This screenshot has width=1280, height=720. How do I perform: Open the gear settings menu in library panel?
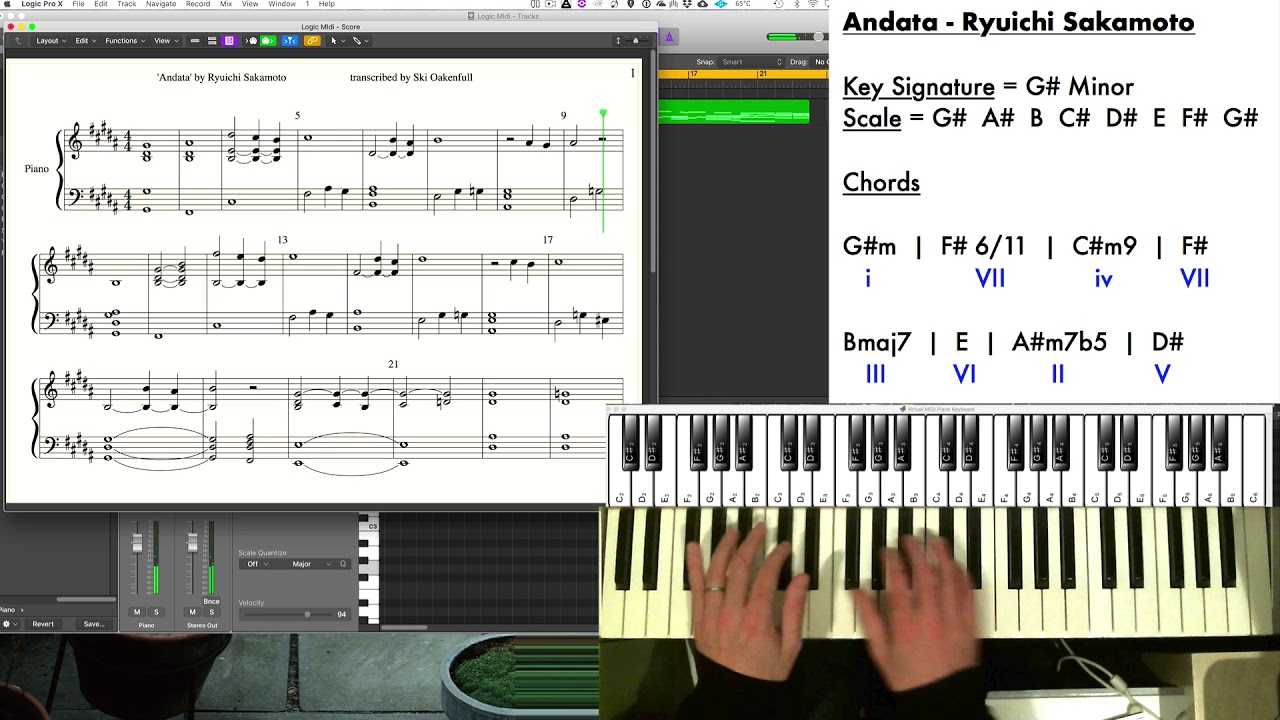[x=9, y=624]
